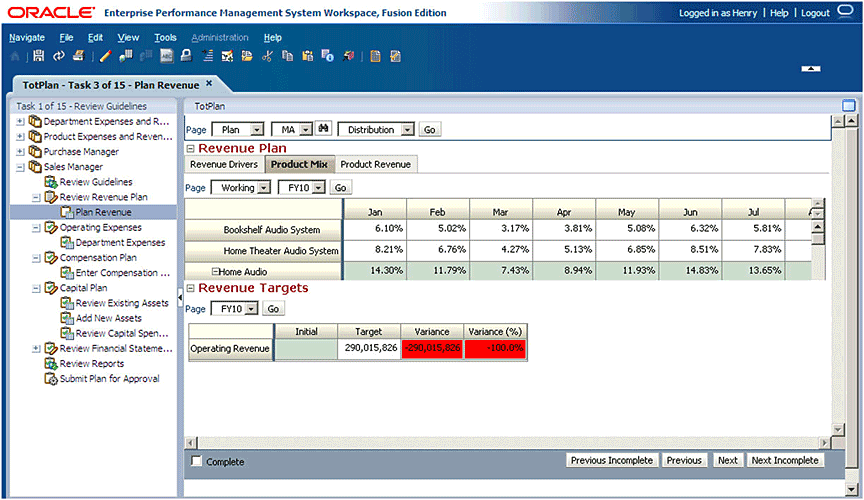864x500 pixels.
Task: Click the lock icon in the toolbar
Action: click(x=186, y=56)
